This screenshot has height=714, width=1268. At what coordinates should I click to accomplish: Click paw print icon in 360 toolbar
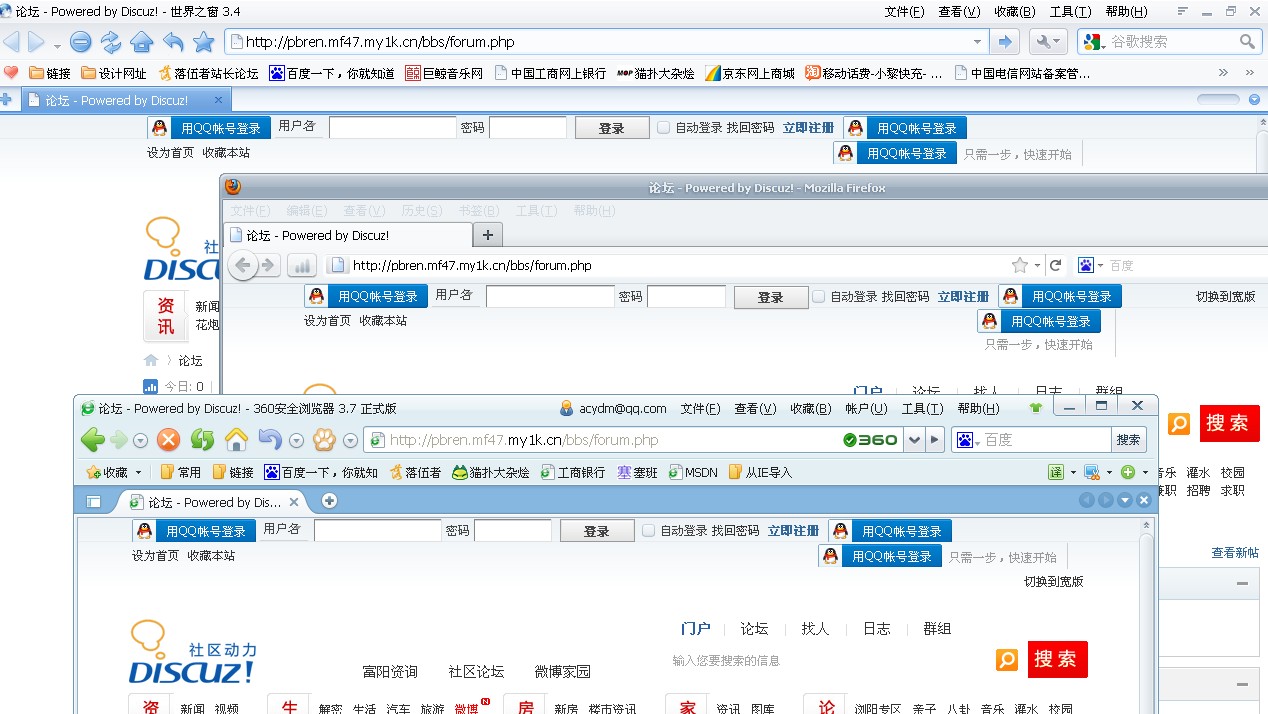coord(325,439)
